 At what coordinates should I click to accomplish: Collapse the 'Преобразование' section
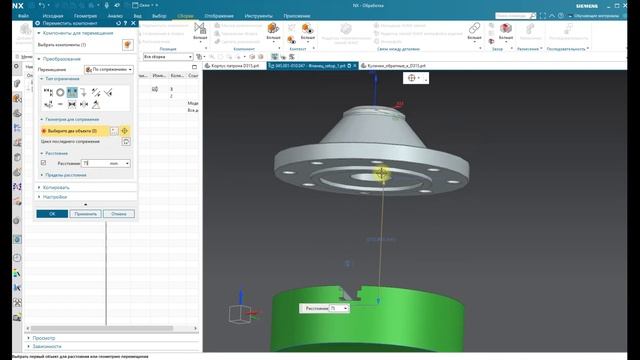59,59
